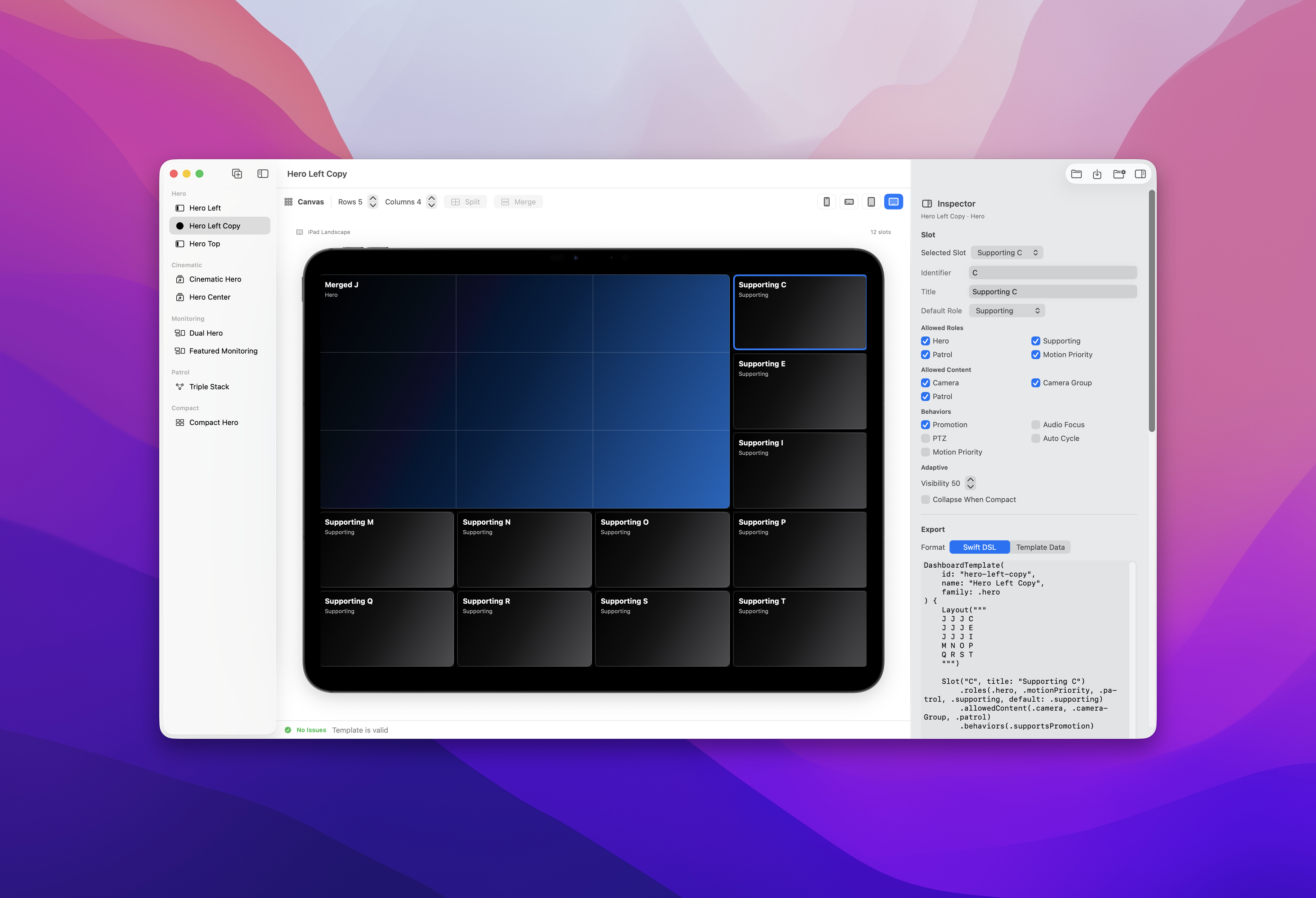Image resolution: width=1316 pixels, height=898 pixels.
Task: Click the green No Issues checkmark icon
Action: [x=288, y=730]
